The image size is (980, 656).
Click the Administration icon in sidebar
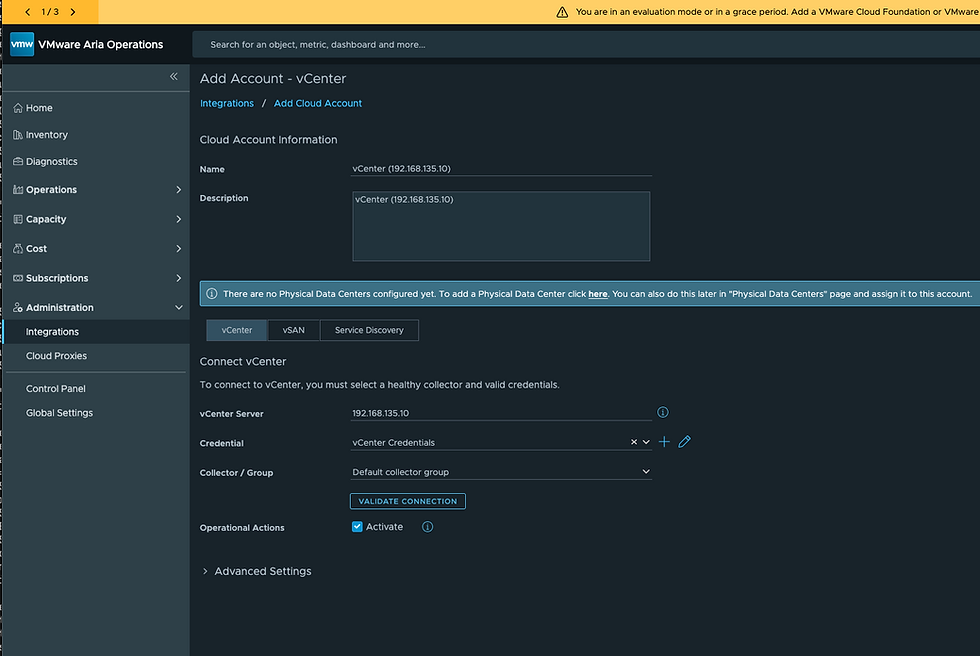[x=18, y=307]
